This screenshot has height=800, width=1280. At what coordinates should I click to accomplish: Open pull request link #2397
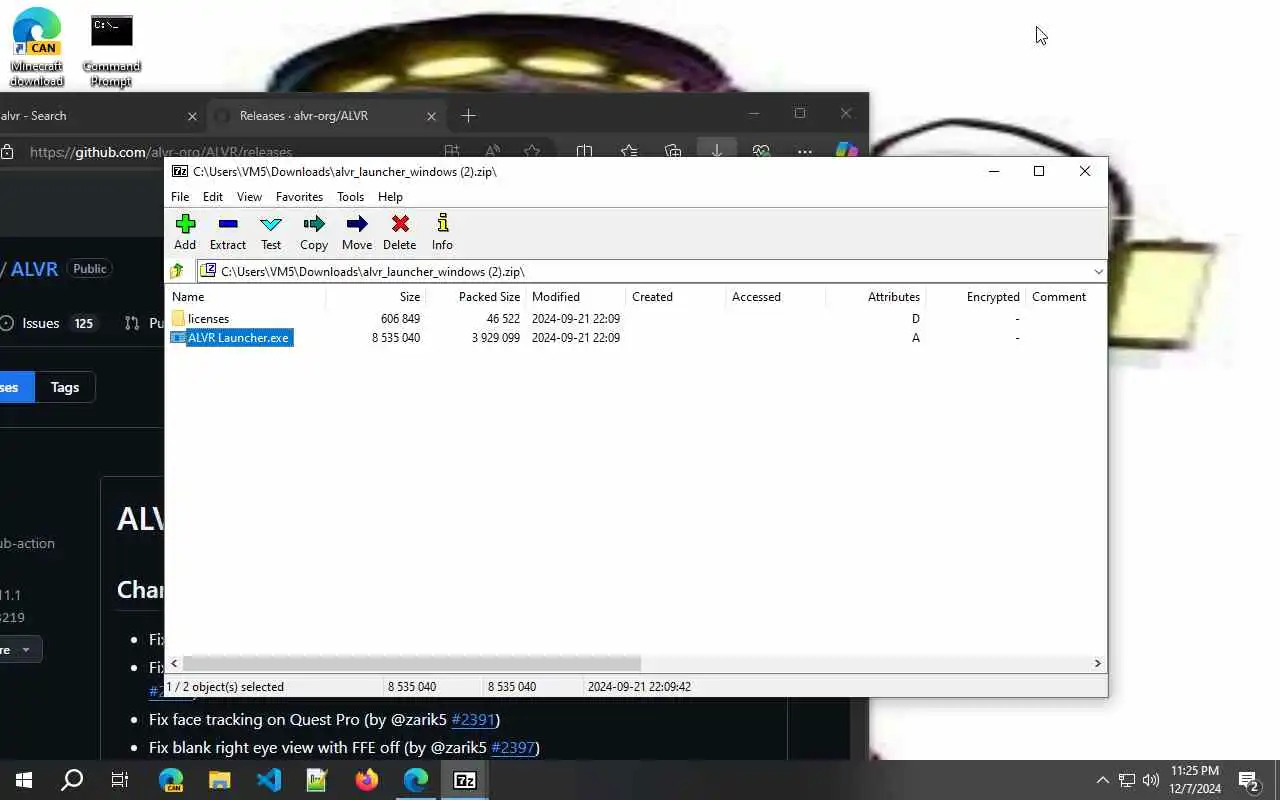(514, 747)
